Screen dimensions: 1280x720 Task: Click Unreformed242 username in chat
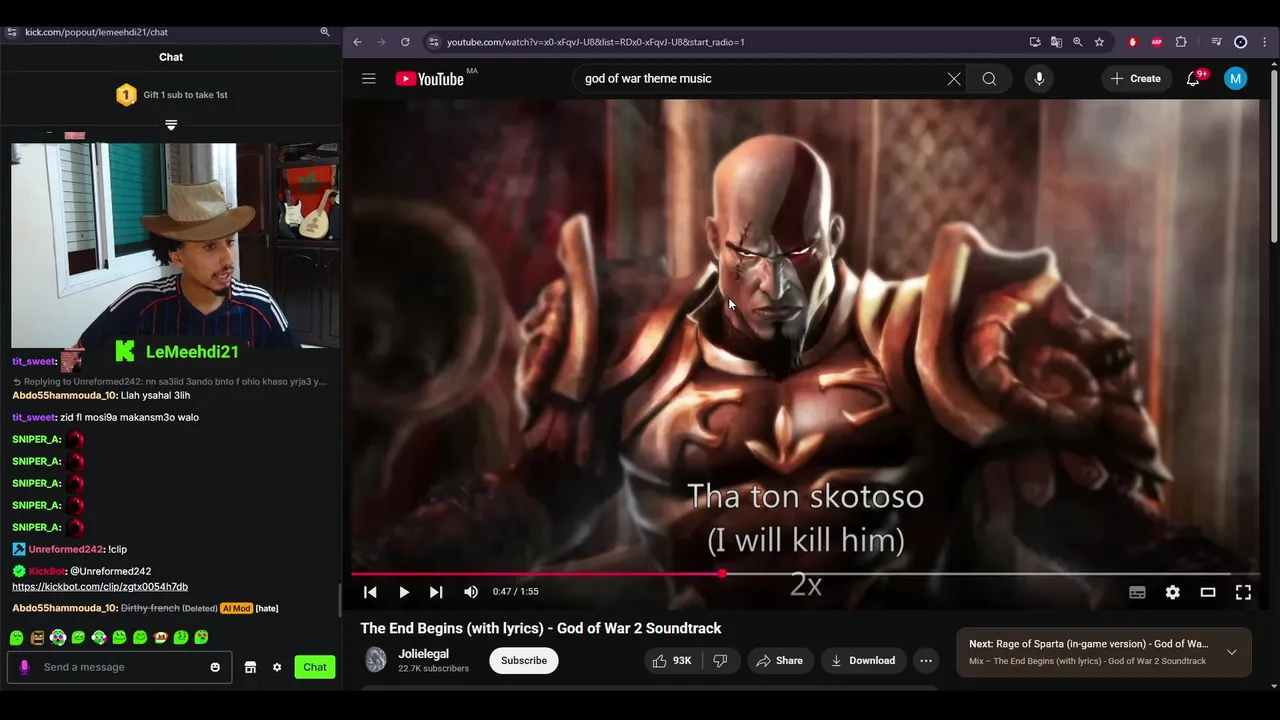coord(65,549)
